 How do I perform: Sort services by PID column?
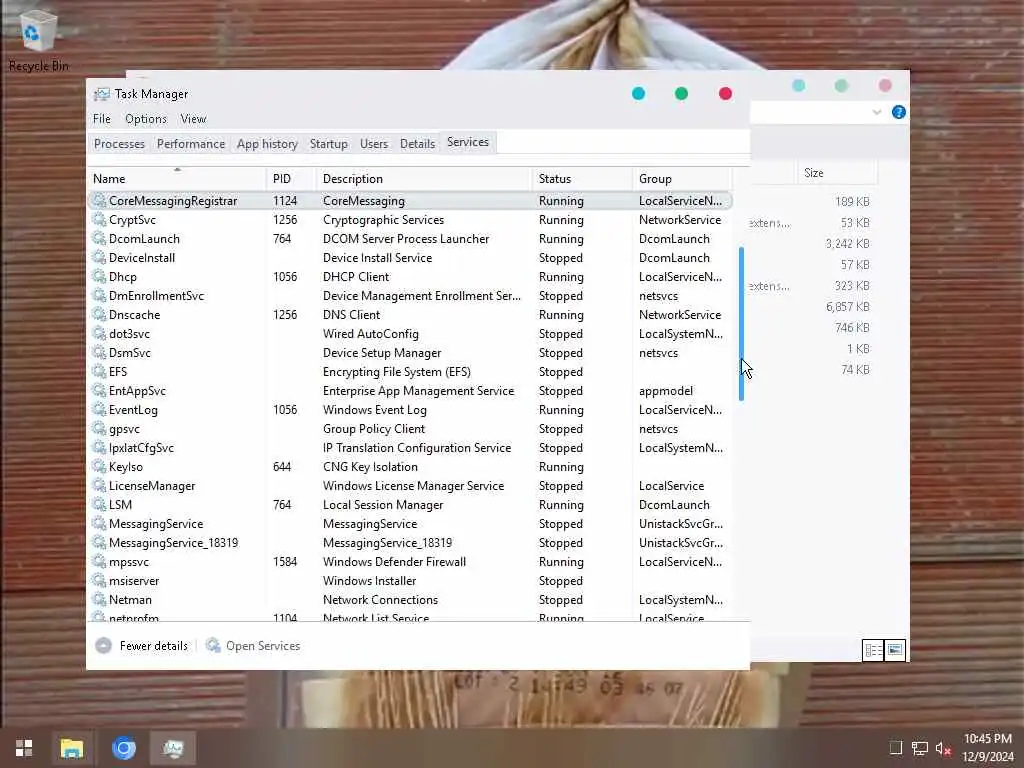coord(291,178)
